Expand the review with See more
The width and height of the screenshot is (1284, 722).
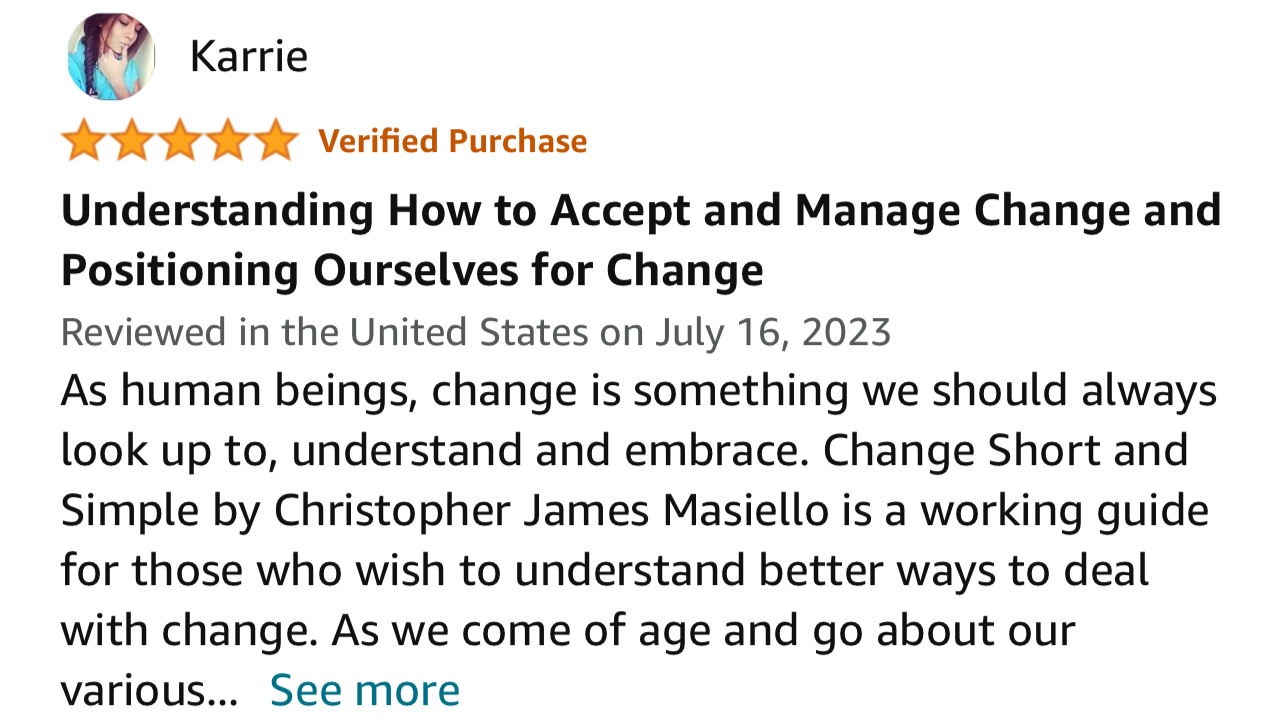(x=365, y=690)
